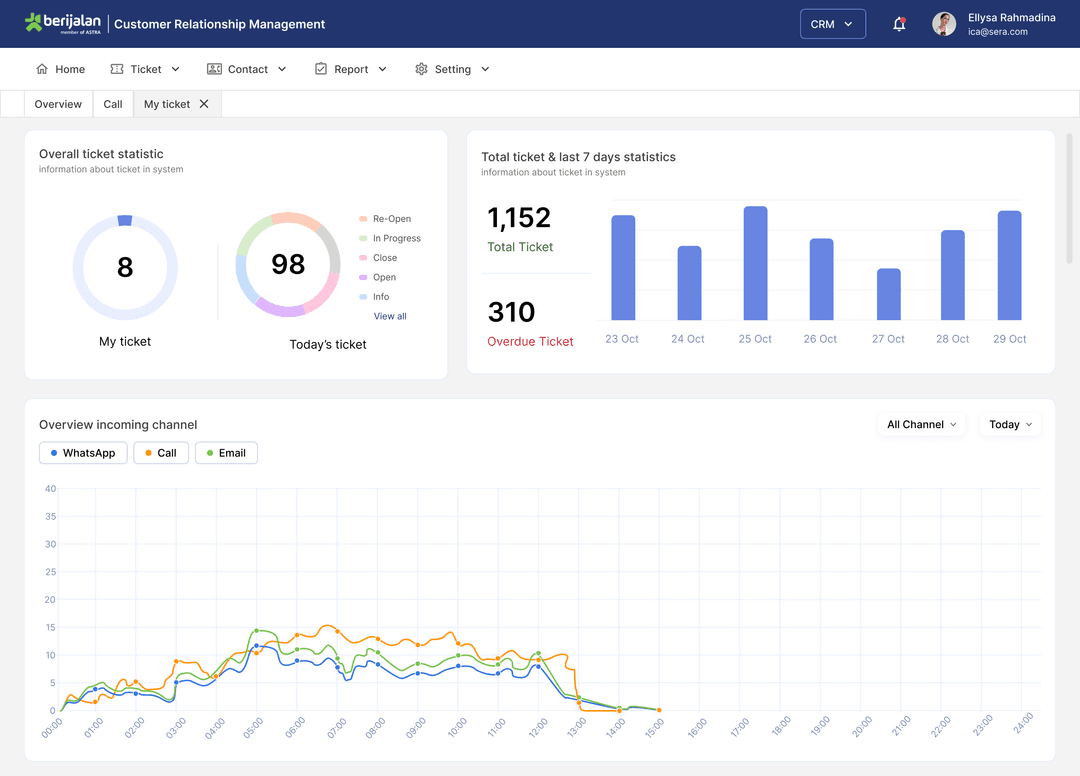
Task: Toggle the WhatsApp channel series
Action: click(x=83, y=453)
